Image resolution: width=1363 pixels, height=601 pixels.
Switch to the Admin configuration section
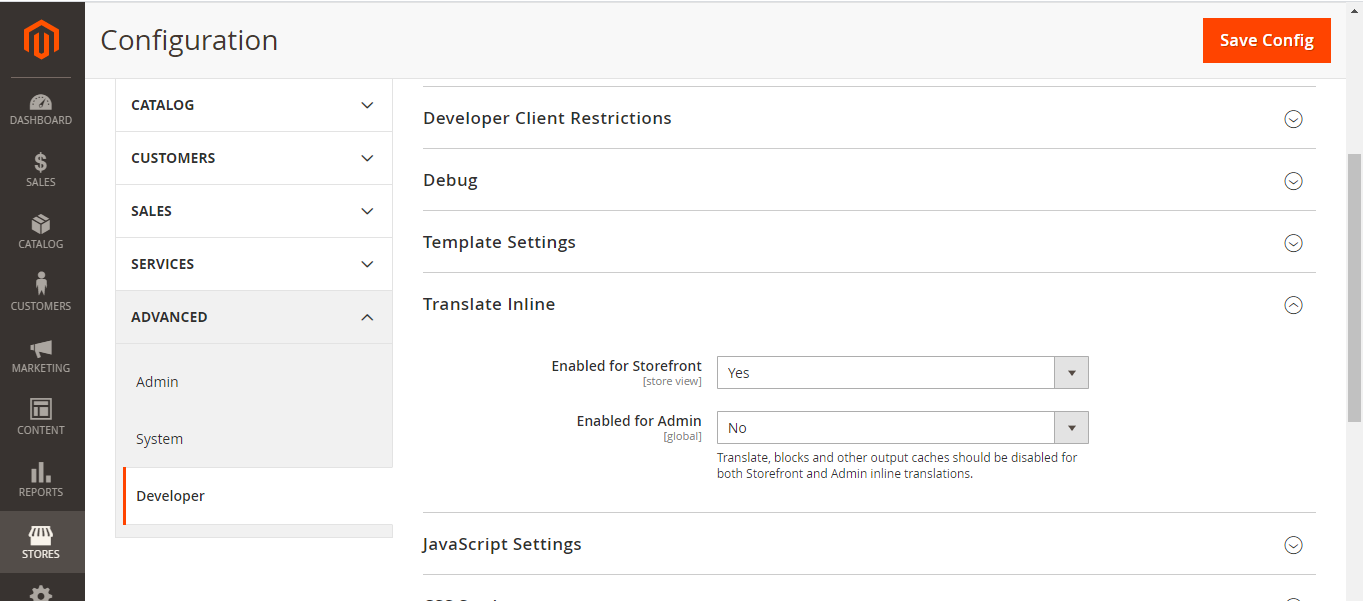pos(156,381)
